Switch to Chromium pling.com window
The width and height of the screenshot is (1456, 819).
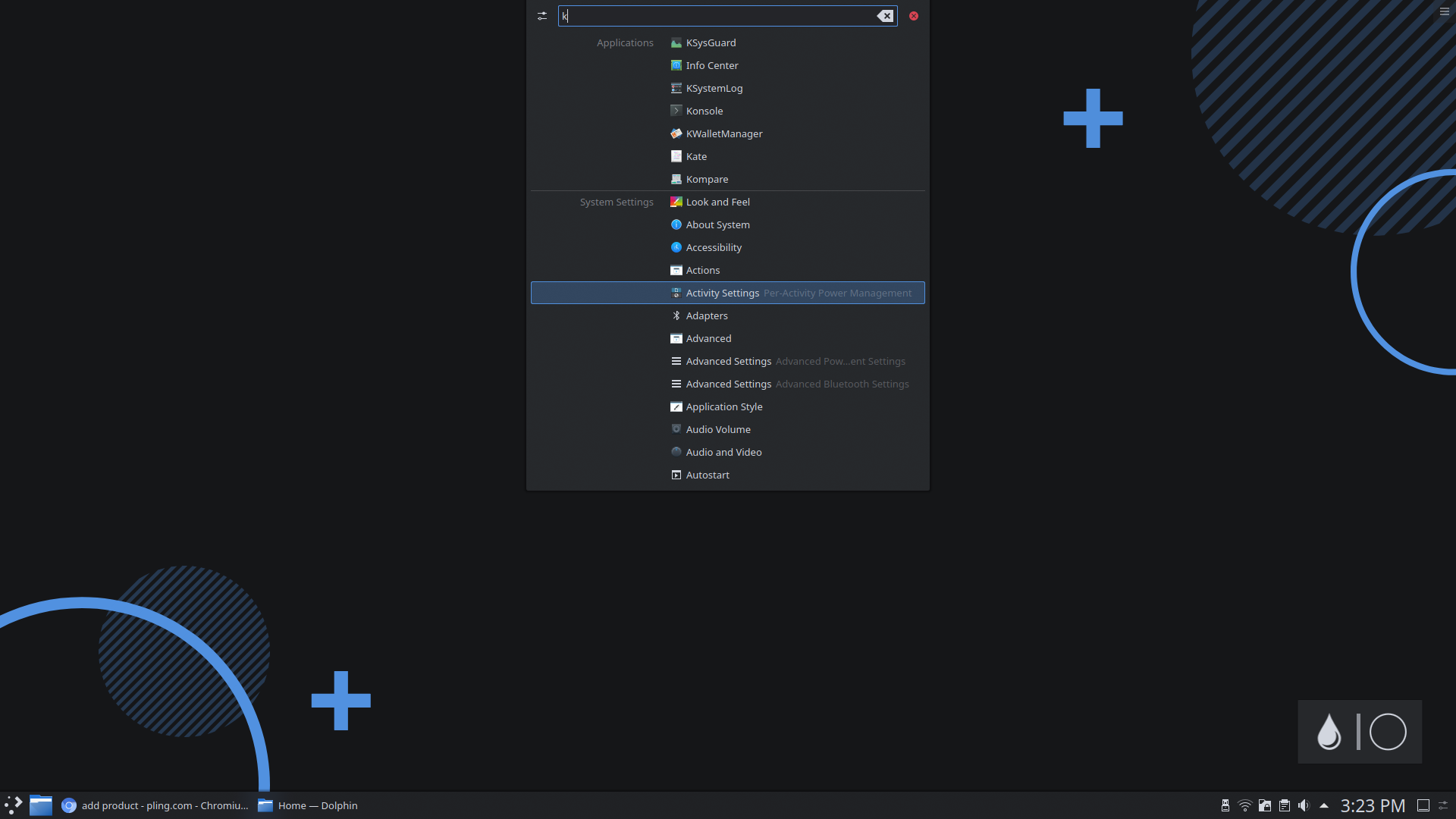coord(155,805)
